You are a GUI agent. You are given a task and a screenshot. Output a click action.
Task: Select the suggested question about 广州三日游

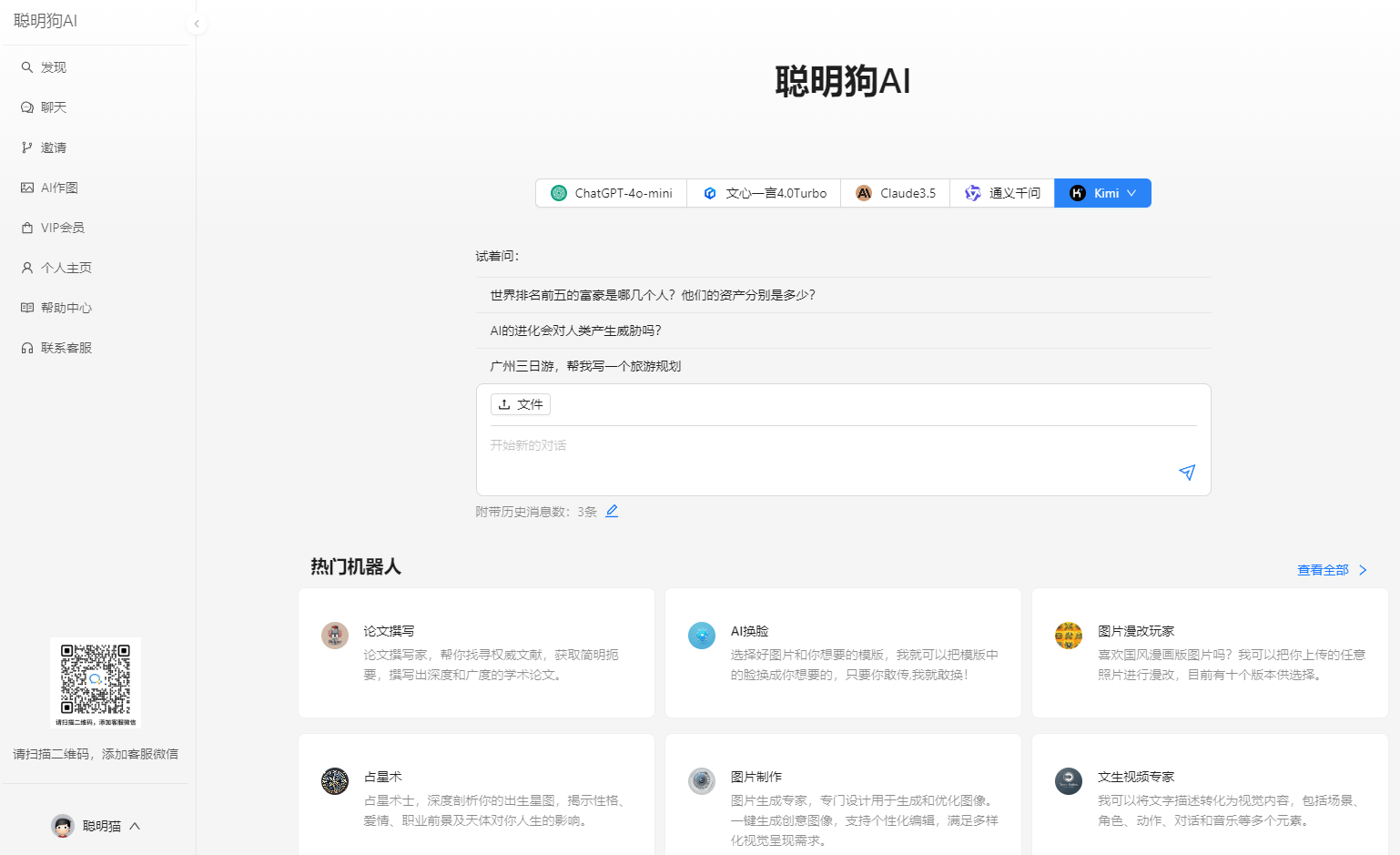[x=585, y=366]
